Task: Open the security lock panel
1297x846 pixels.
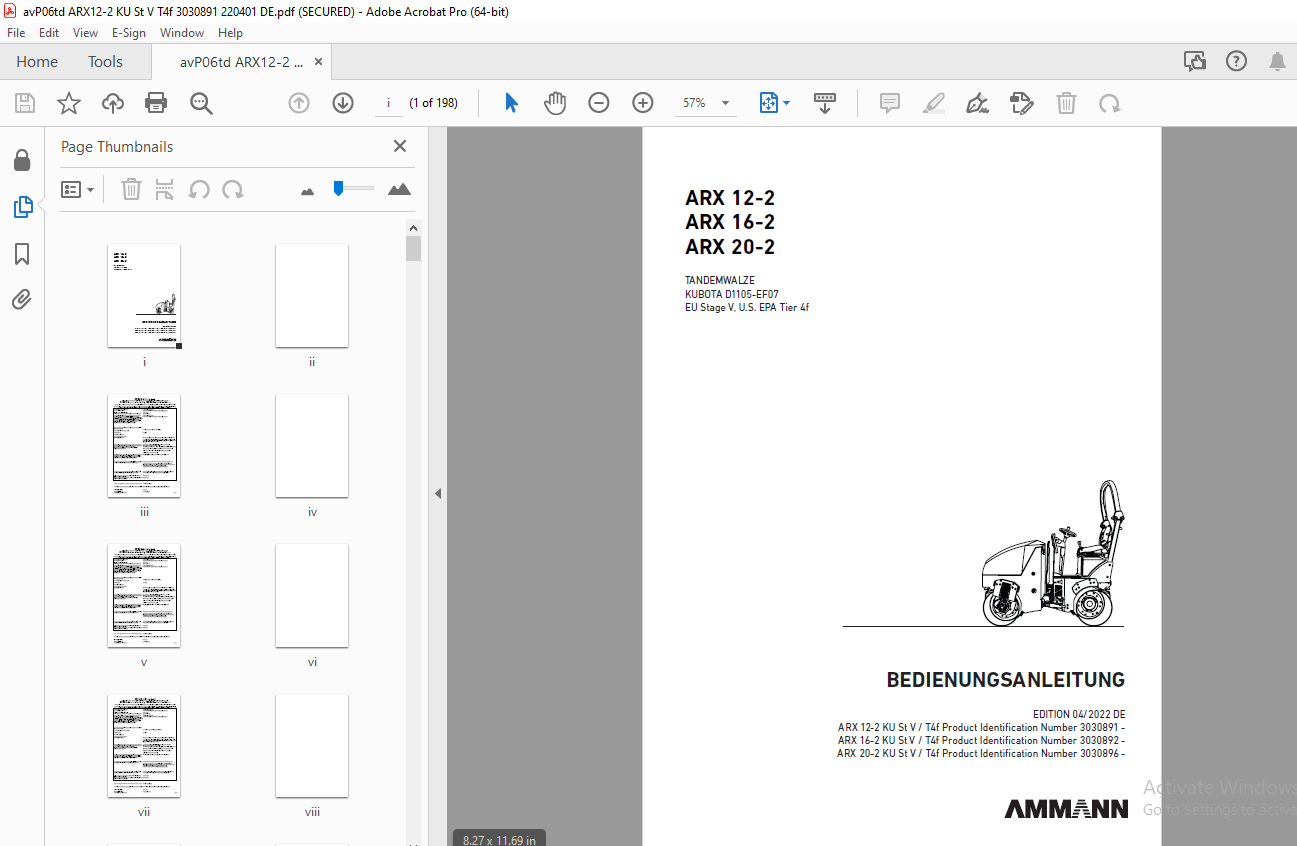Action: pyautogui.click(x=22, y=160)
